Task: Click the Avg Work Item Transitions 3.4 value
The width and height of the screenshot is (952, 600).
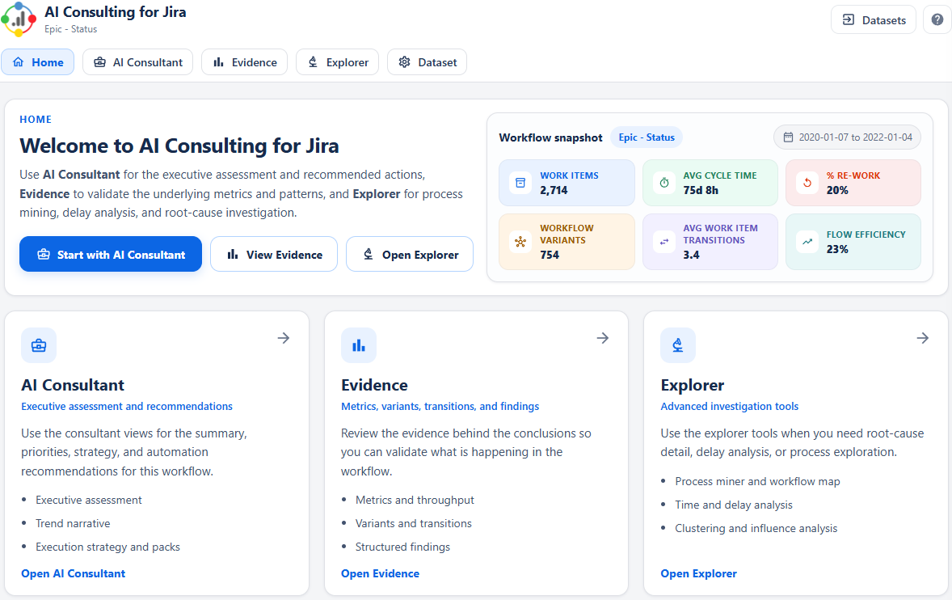Action: coord(691,255)
